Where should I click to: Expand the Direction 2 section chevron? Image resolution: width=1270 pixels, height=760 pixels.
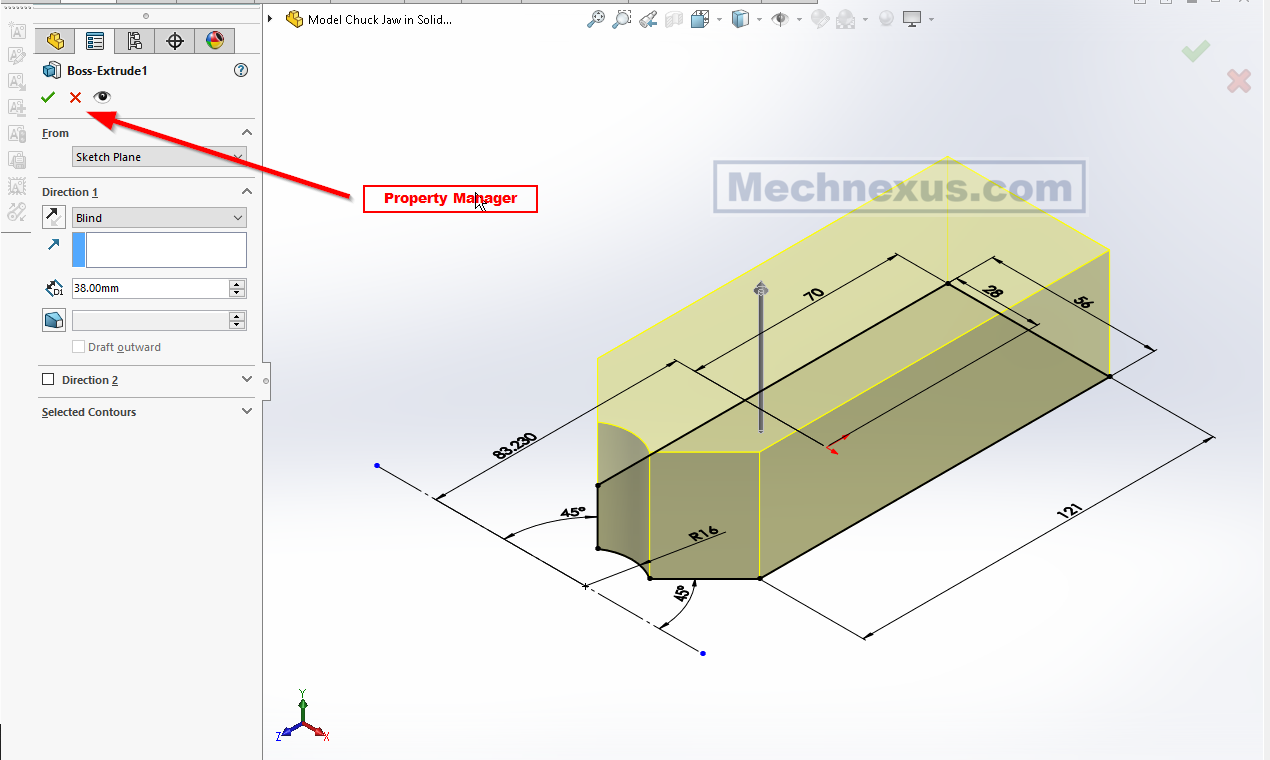pos(247,380)
